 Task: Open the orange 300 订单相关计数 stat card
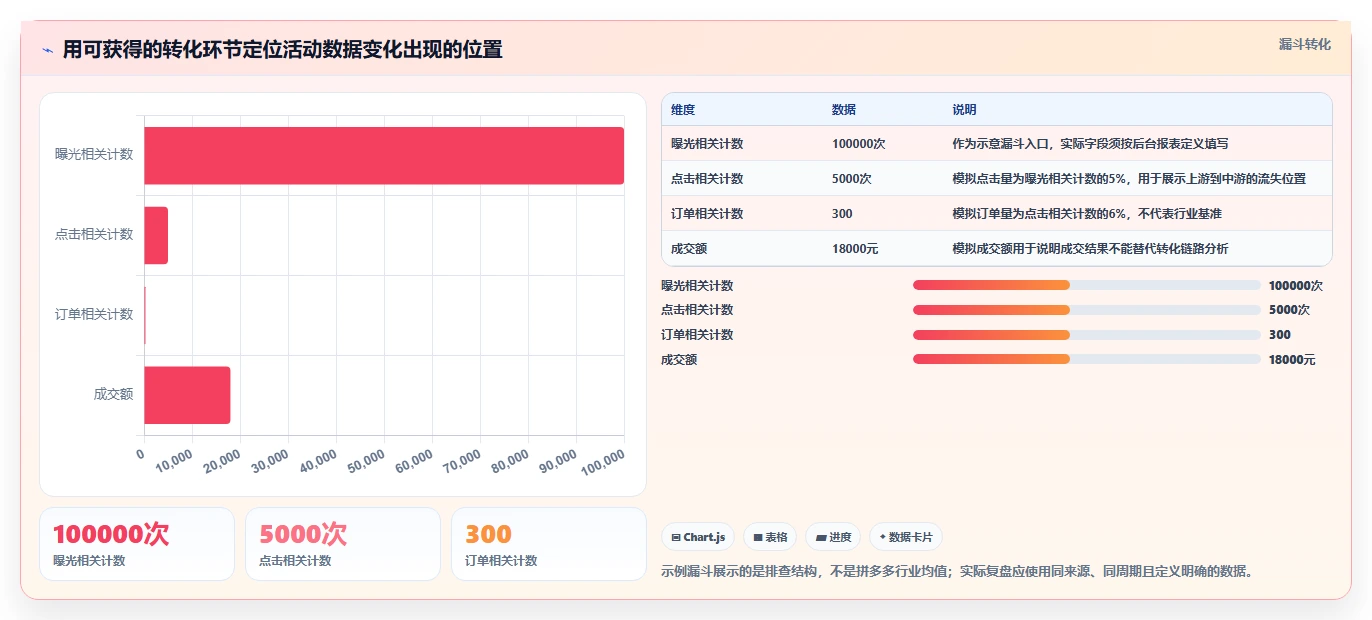click(x=549, y=544)
